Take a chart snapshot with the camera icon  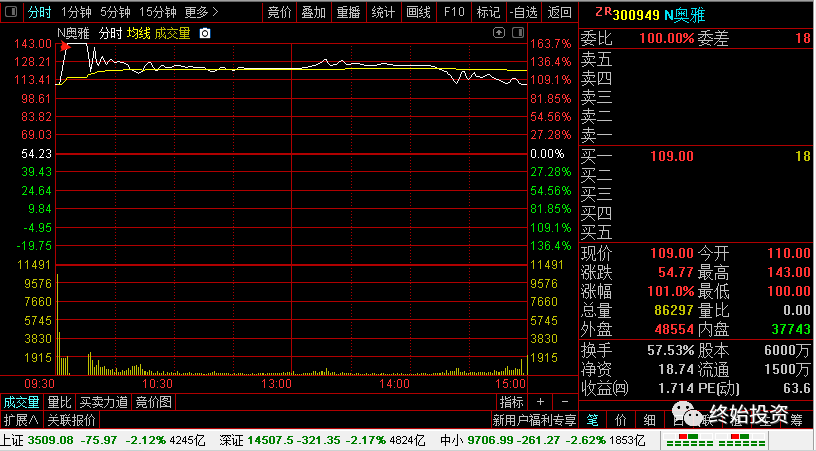(205, 33)
